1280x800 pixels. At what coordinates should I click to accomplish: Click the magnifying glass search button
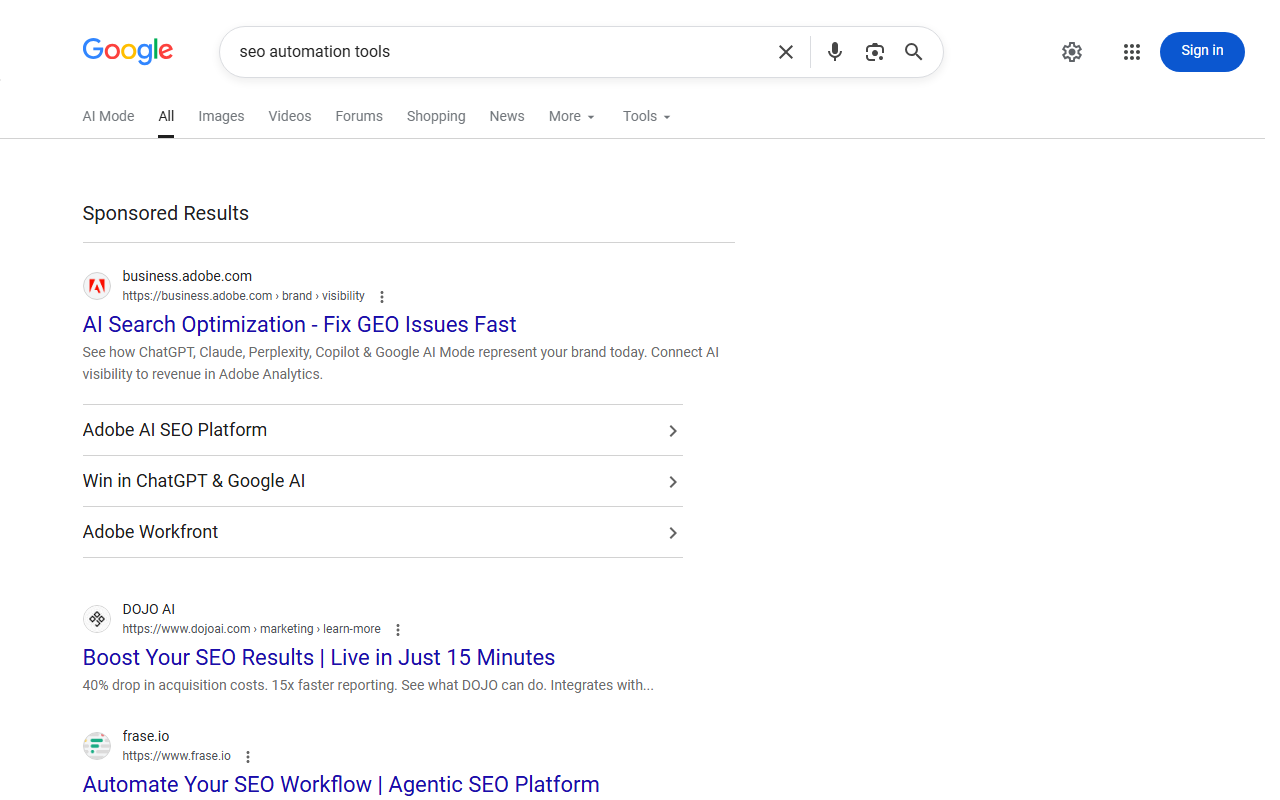[x=914, y=52]
